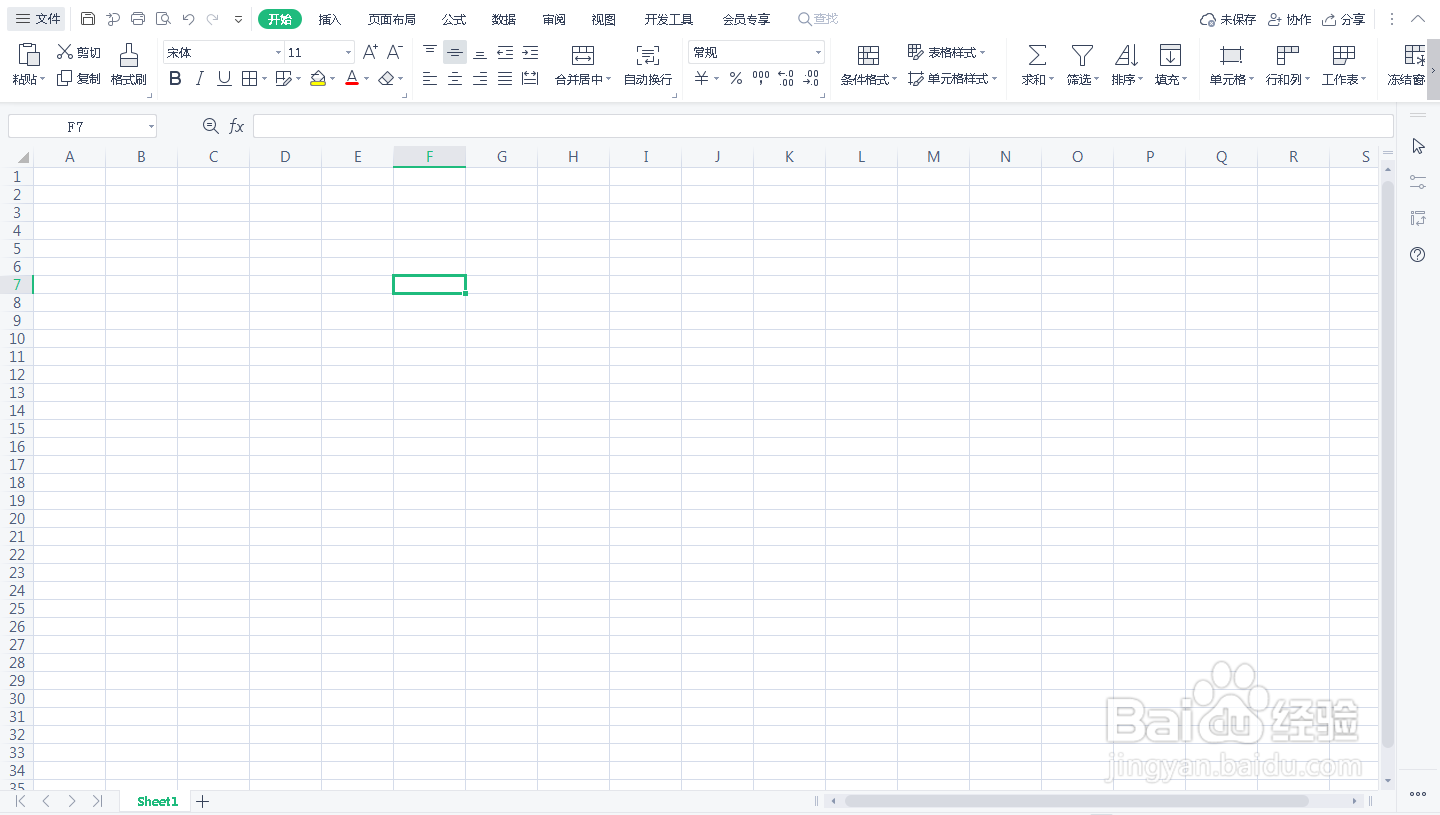Apply percent style format
Image resolution: width=1440 pixels, height=815 pixels.
[x=736, y=78]
